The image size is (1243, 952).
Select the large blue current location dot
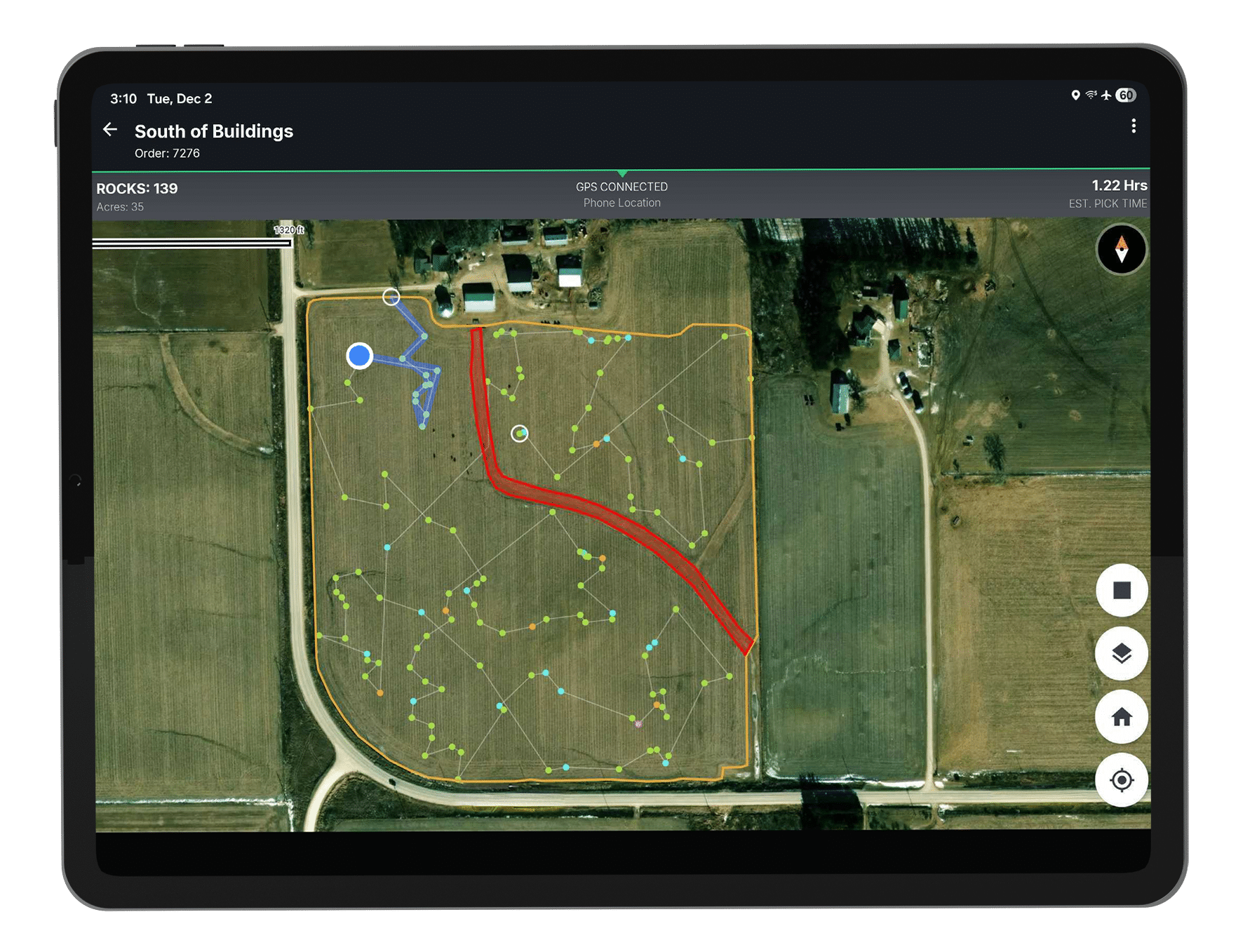359,356
